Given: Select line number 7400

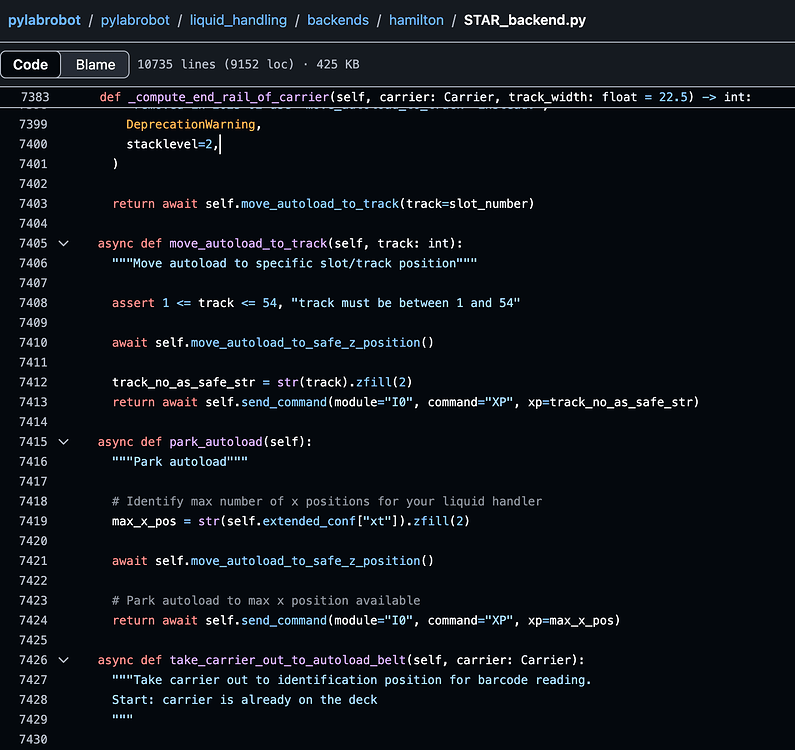Looking at the screenshot, I should 33,144.
